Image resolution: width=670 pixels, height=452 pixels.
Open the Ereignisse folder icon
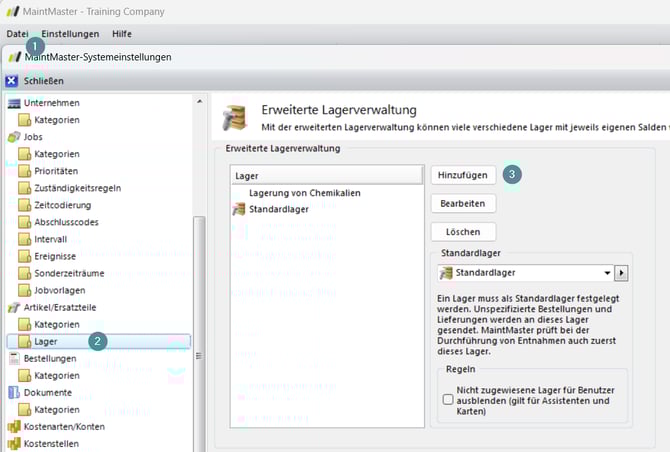click(25, 256)
